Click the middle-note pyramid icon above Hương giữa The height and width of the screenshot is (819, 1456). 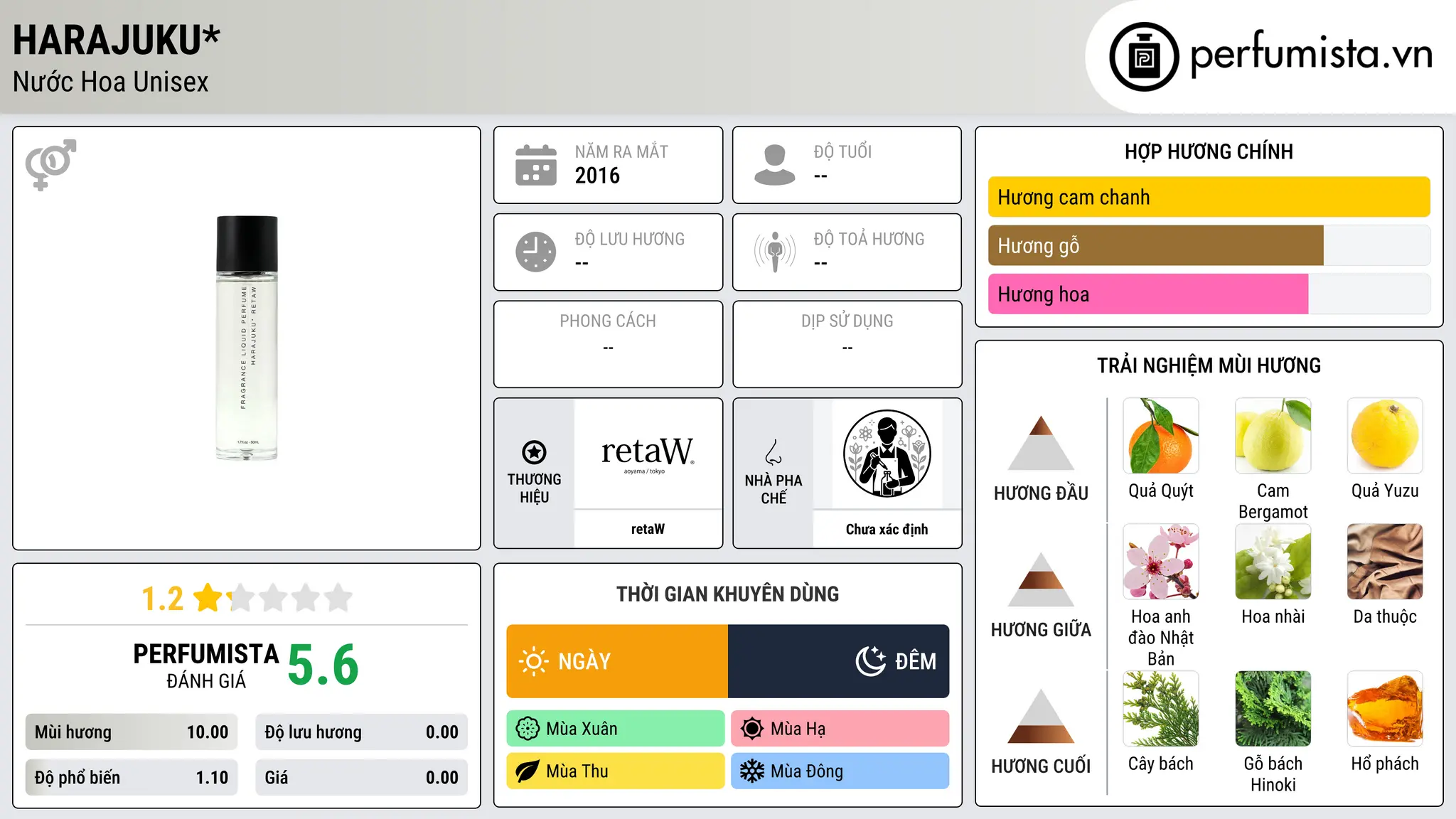tap(1041, 579)
